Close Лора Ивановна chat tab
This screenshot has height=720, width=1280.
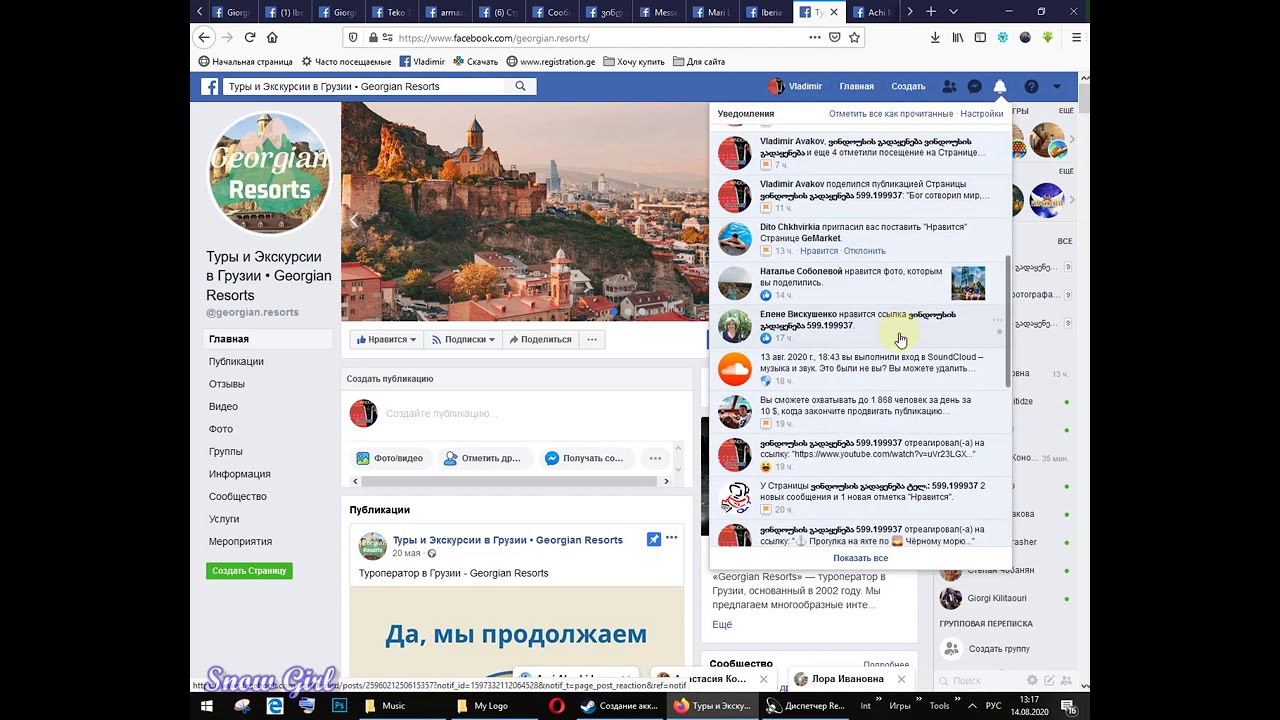point(901,679)
